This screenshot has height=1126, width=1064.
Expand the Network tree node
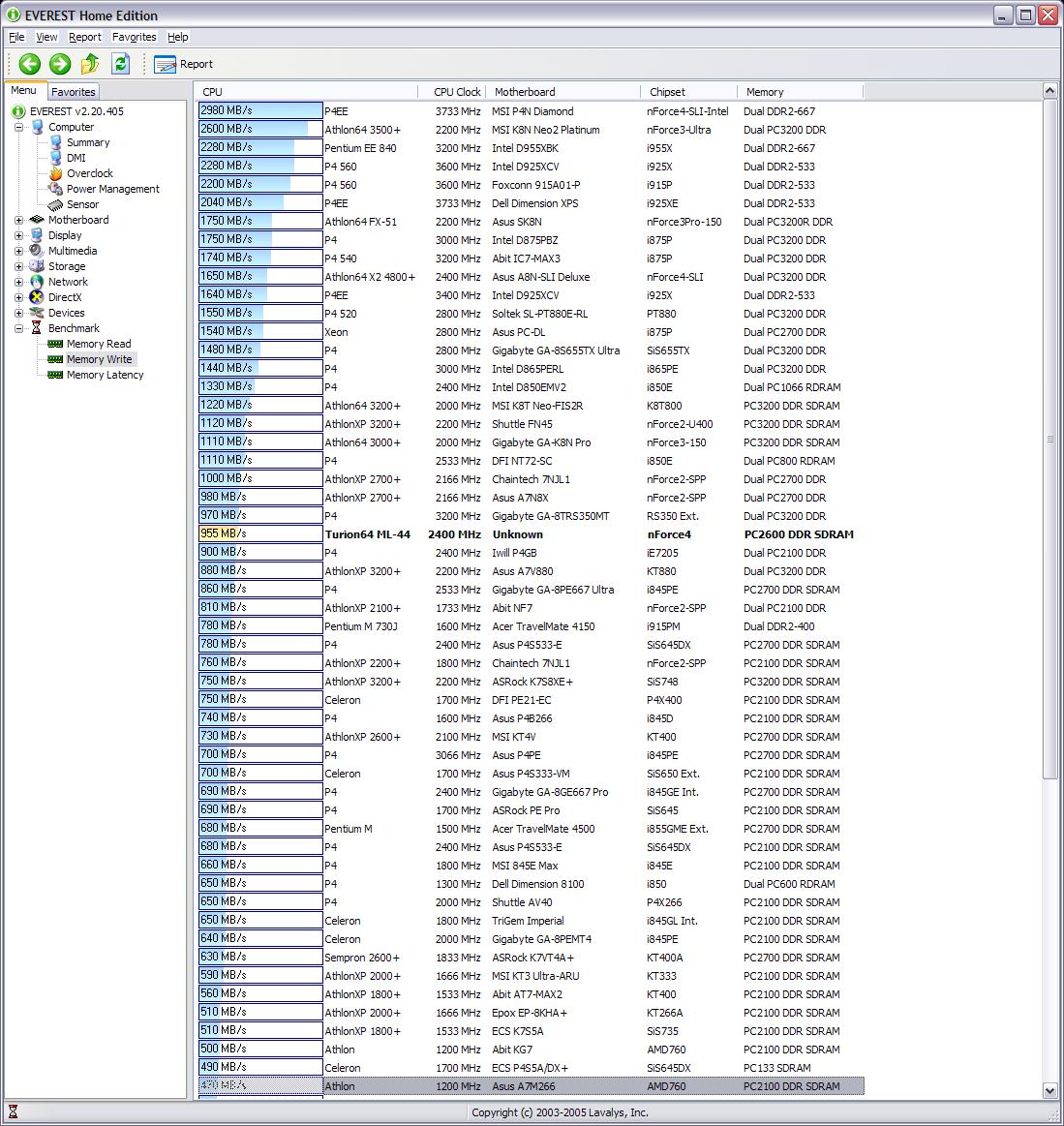tap(18, 282)
